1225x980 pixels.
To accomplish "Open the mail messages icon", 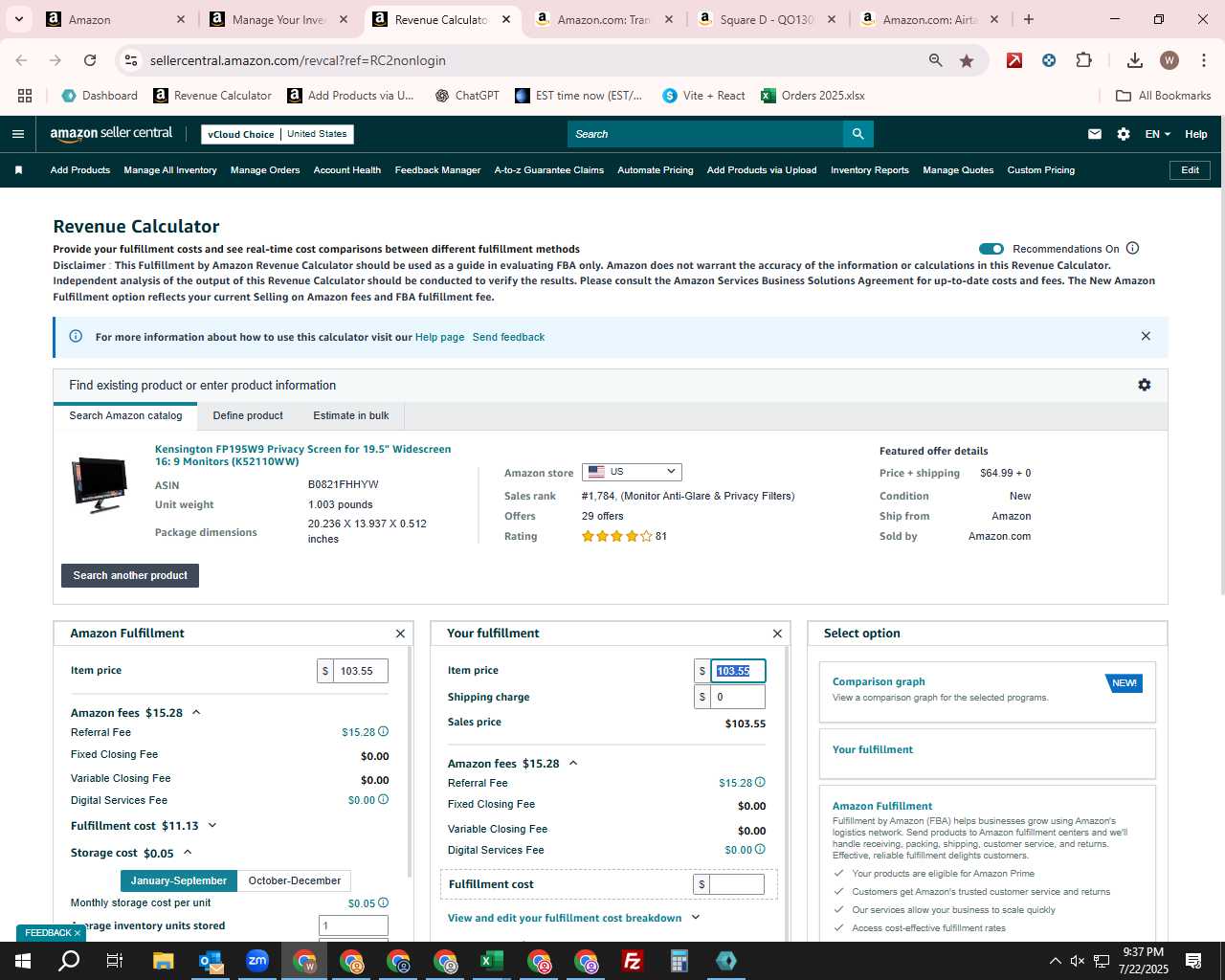I will tap(1095, 134).
